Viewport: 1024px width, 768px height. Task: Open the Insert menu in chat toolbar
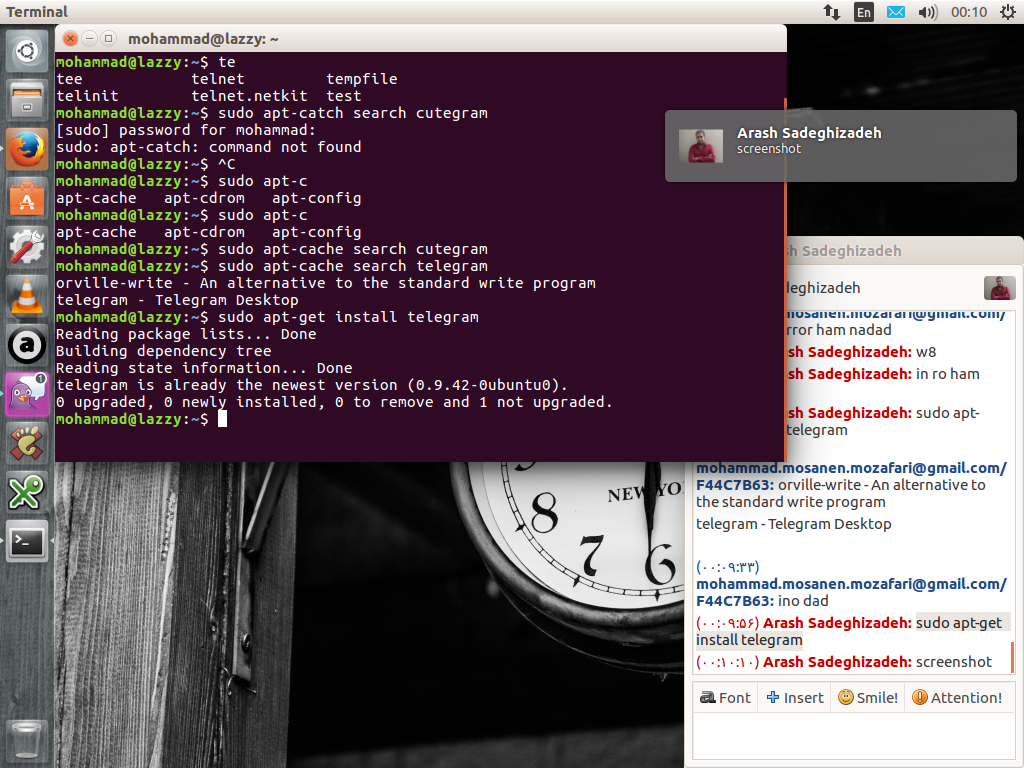click(795, 697)
